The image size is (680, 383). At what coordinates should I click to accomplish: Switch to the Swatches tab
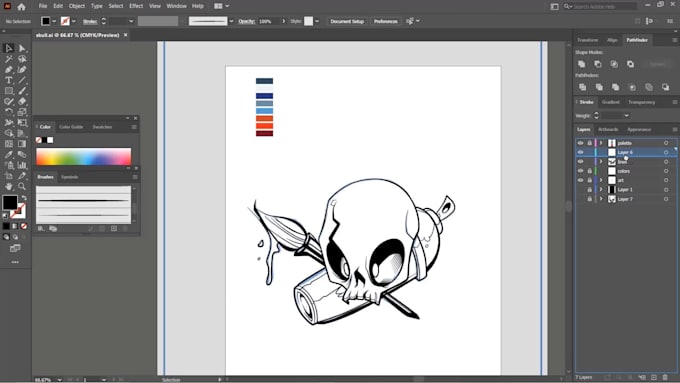pyautogui.click(x=102, y=127)
